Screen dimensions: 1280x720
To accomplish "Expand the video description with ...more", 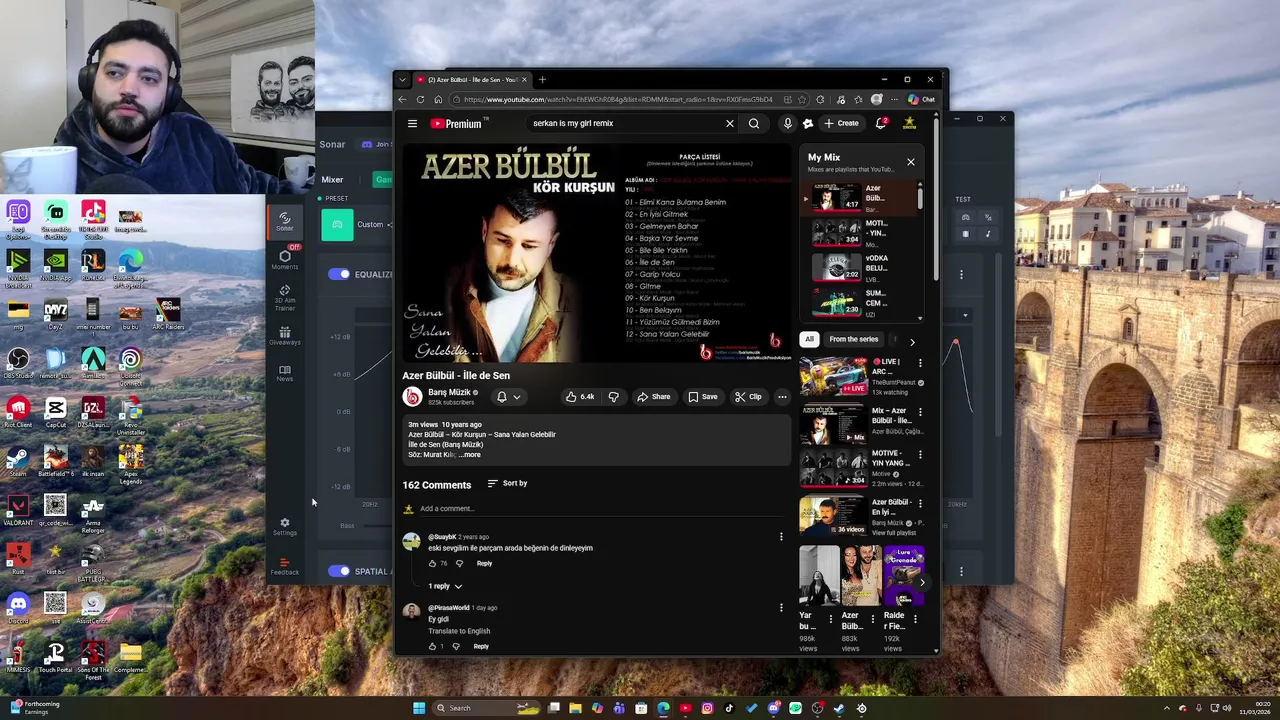I will [x=469, y=455].
